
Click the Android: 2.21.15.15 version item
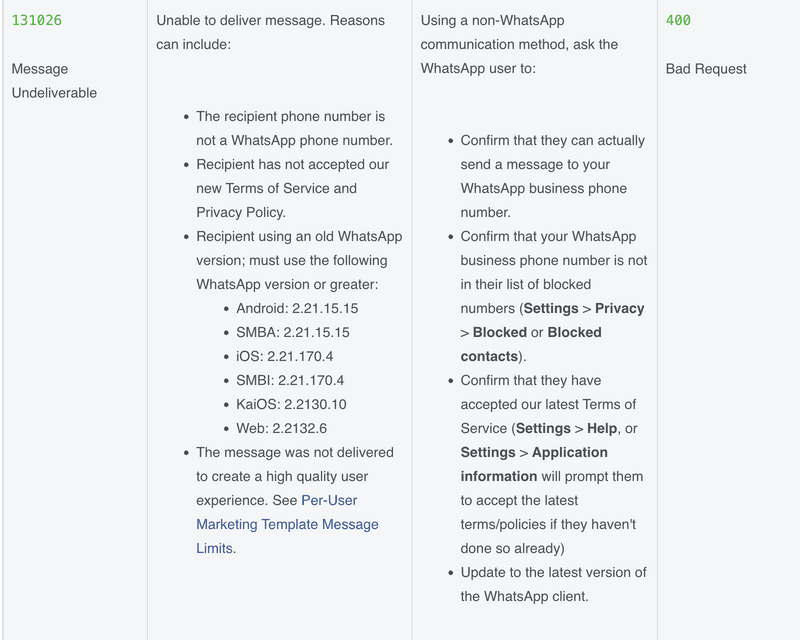click(297, 308)
